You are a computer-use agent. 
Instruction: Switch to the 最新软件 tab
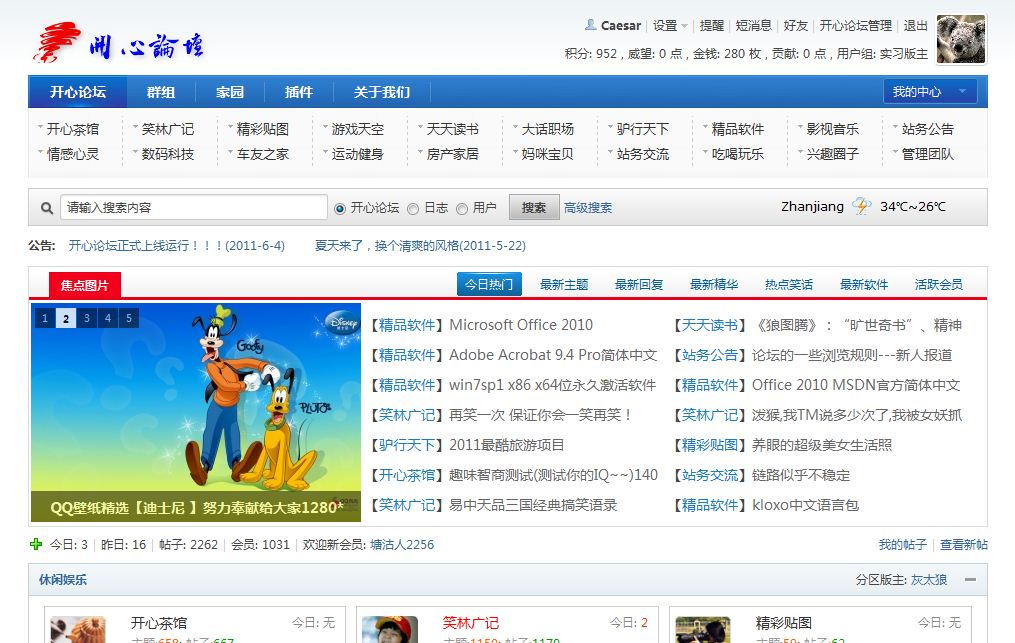pyautogui.click(x=864, y=284)
